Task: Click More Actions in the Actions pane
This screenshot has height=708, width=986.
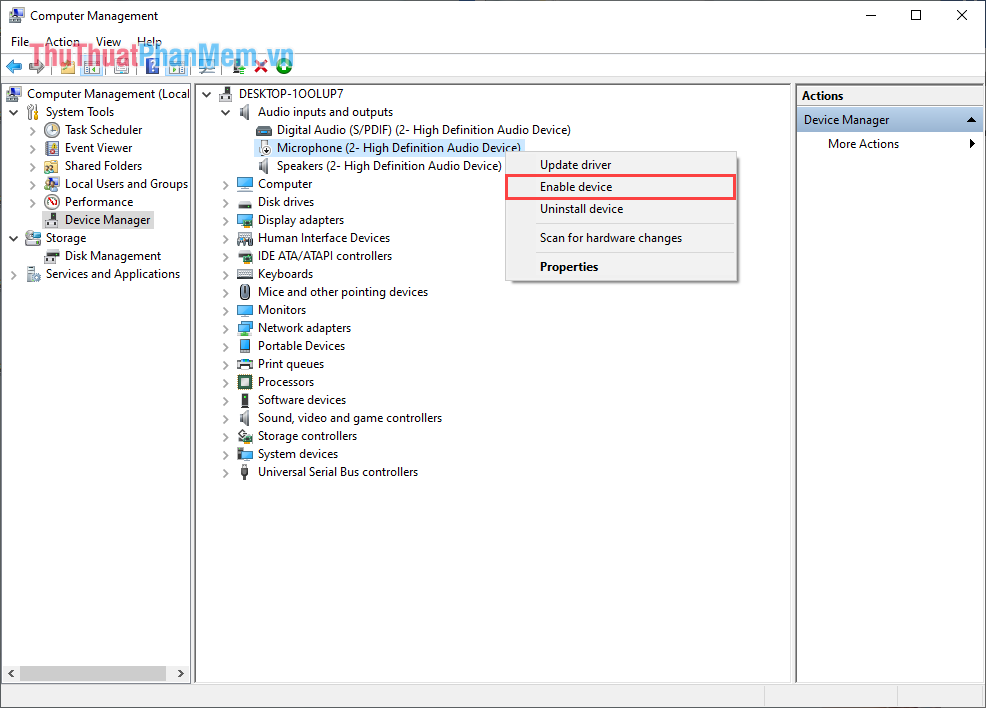Action: pos(862,143)
